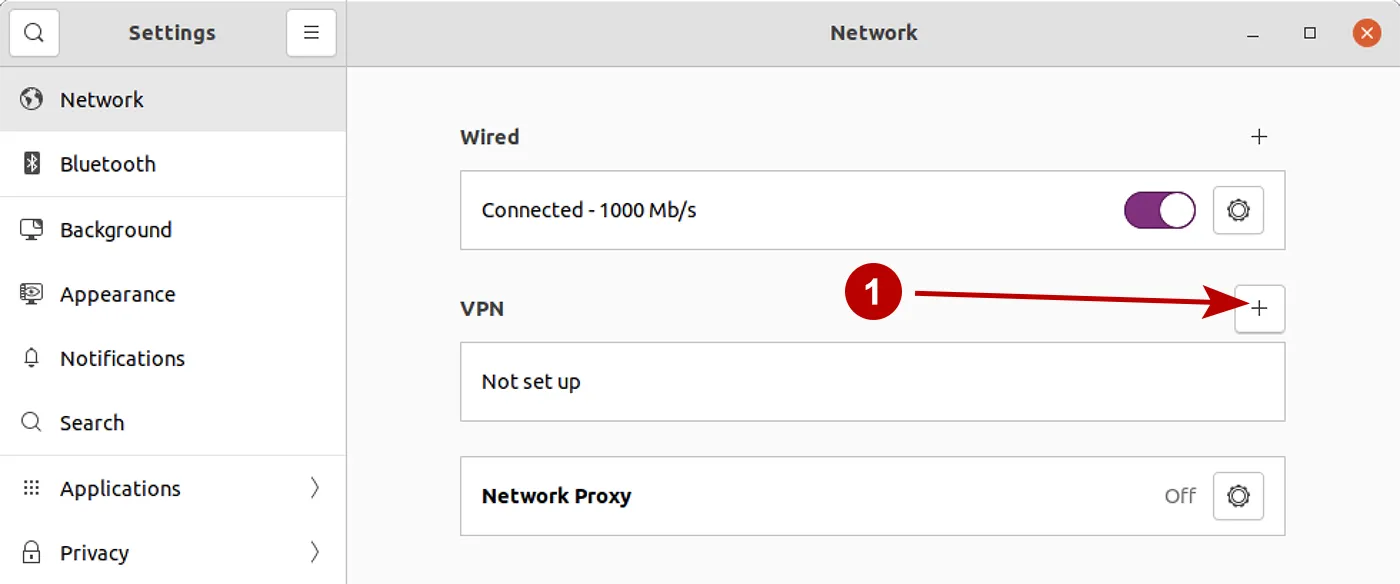Add a wired profile using the plus button
Viewport: 1400px width, 584px height.
click(x=1260, y=136)
